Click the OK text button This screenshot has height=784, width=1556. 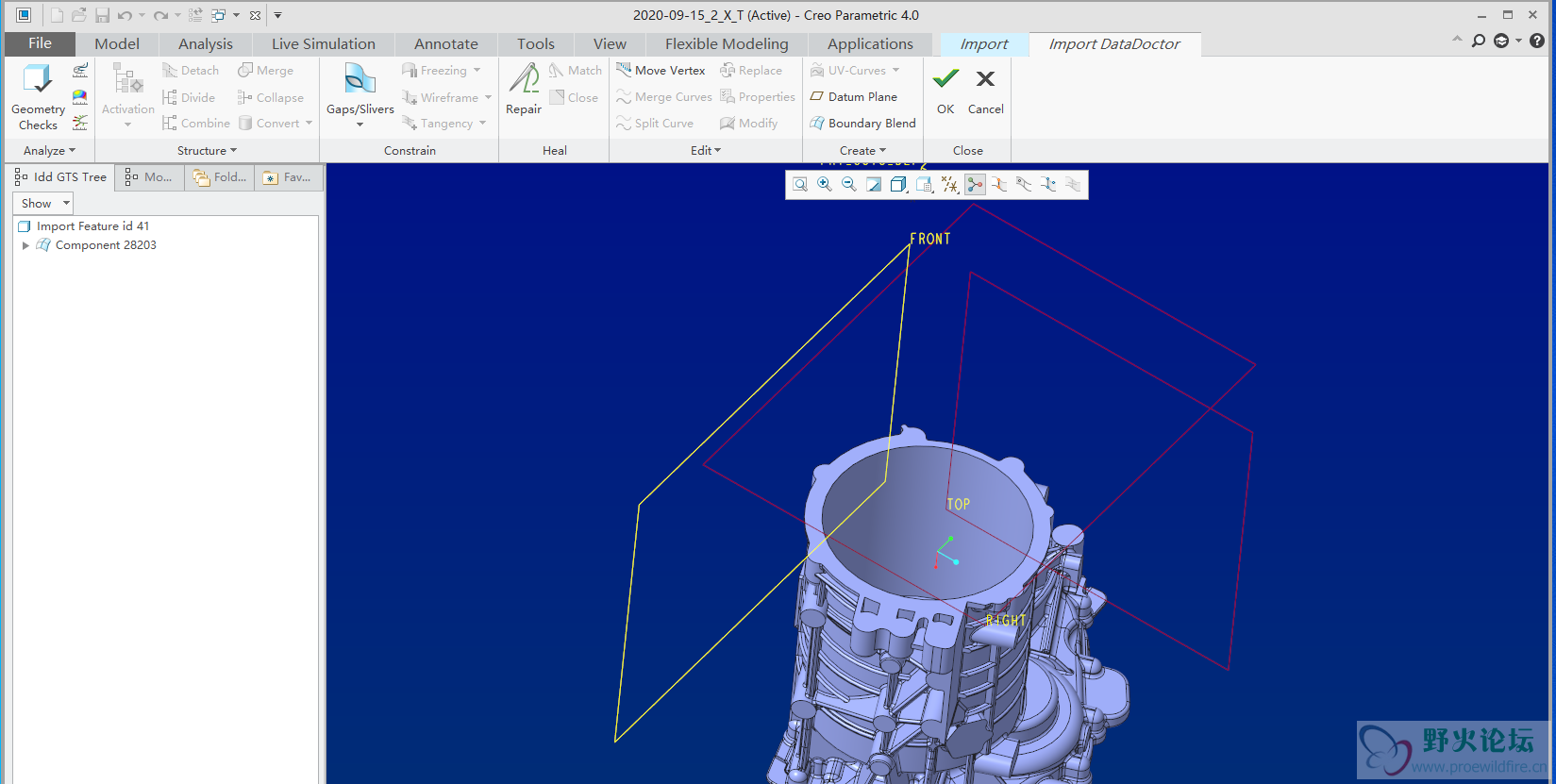pos(945,109)
